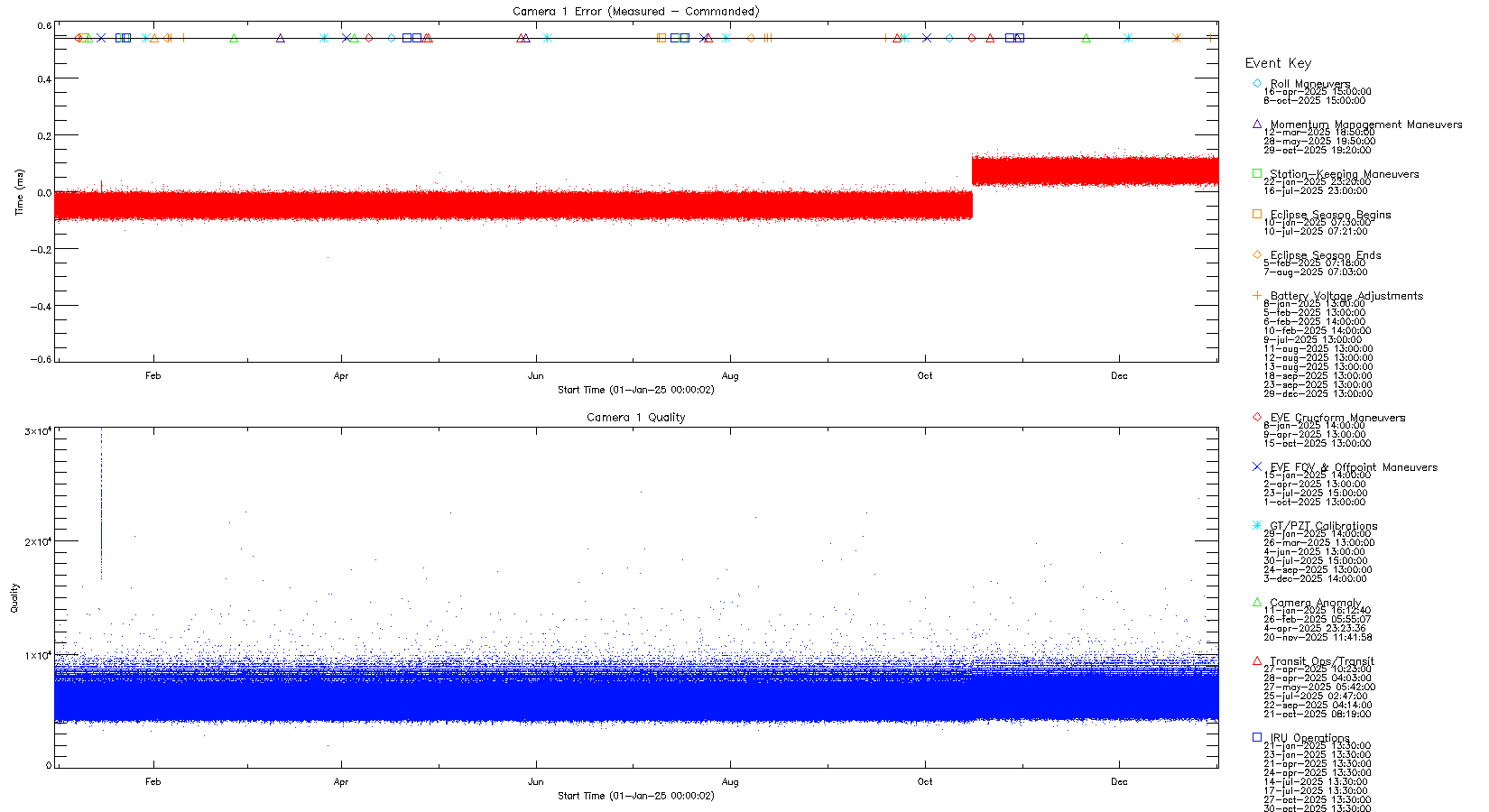
Task: Select the orange square Eclipse Season Begins icon
Action: (1257, 214)
